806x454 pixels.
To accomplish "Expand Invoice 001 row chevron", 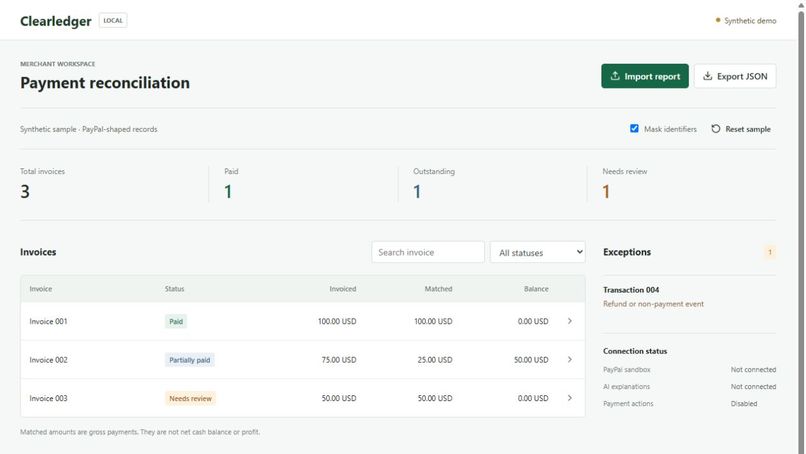I will coord(570,321).
